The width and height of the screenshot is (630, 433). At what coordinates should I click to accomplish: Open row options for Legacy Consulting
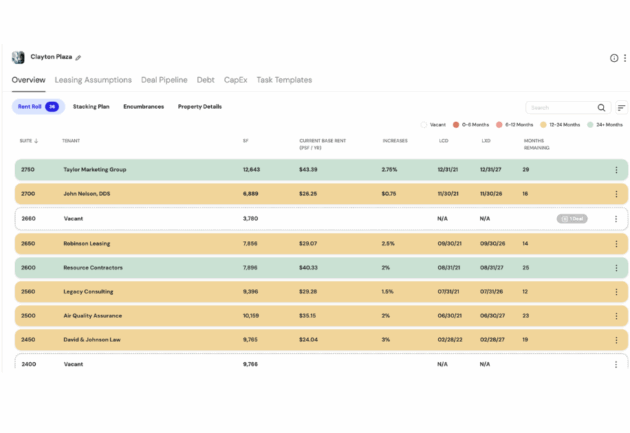[x=616, y=292]
